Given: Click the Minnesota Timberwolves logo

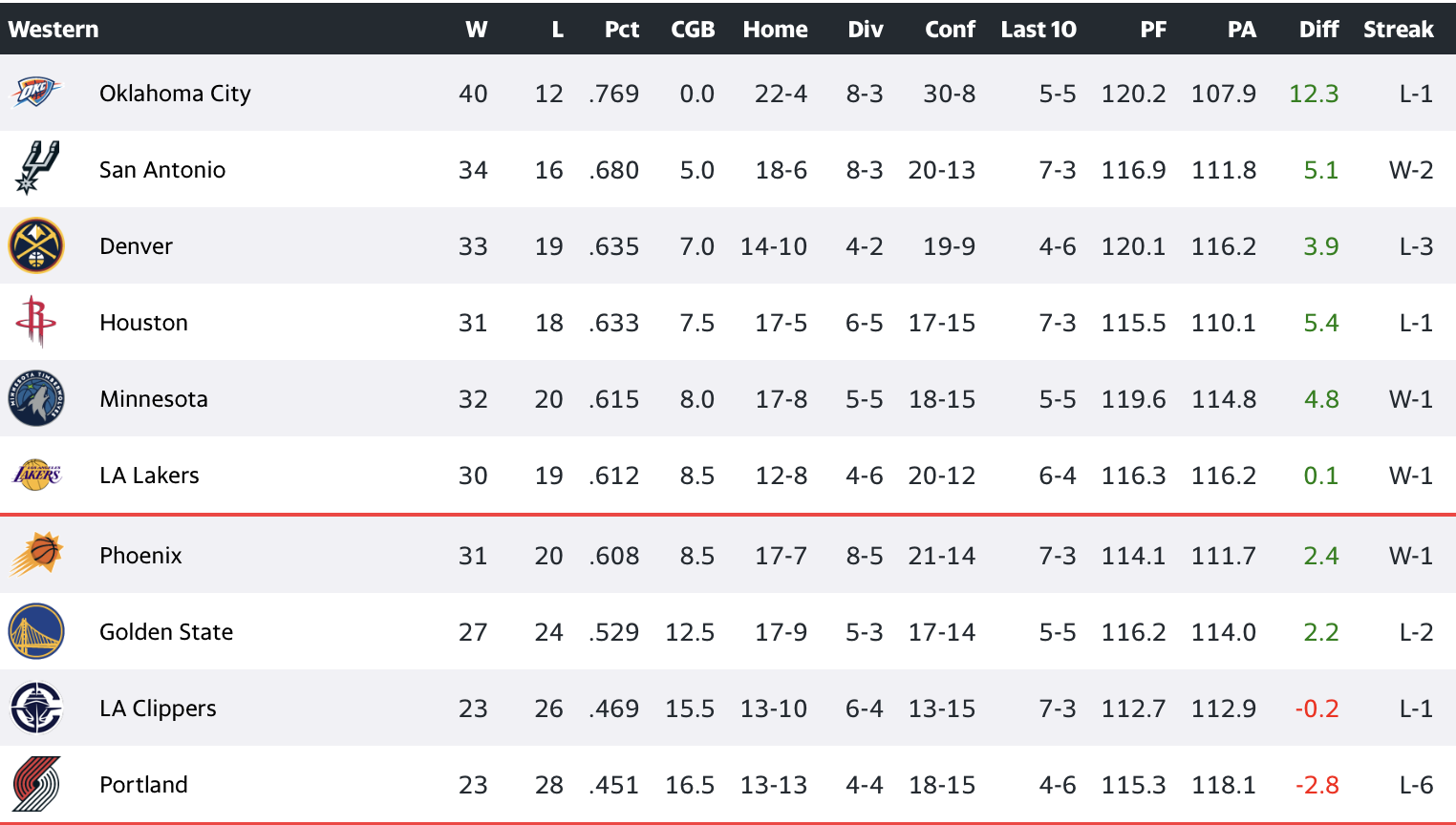Looking at the screenshot, I should (x=36, y=398).
